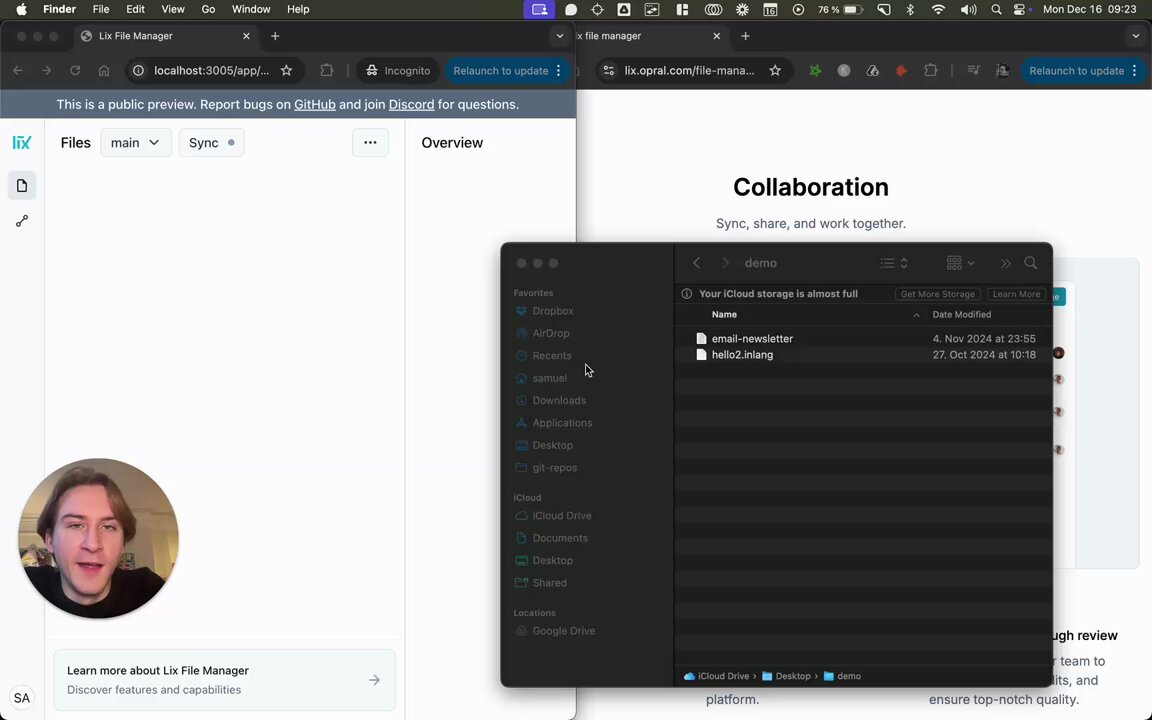Viewport: 1152px width, 720px height.
Task: Open the Chrome extensions puzzle icon
Action: click(327, 71)
